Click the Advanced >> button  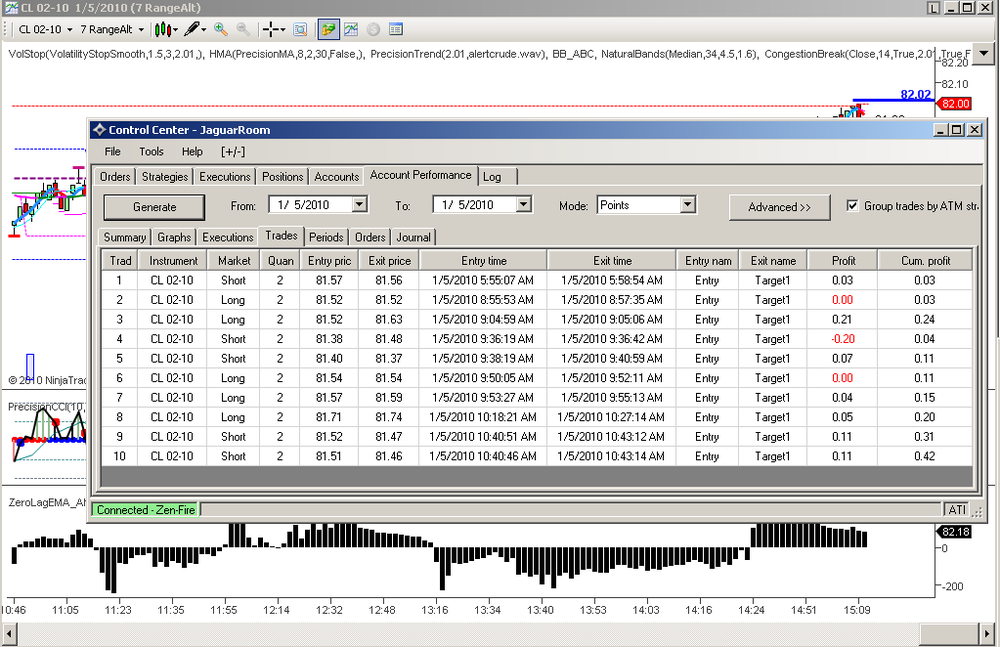point(779,207)
